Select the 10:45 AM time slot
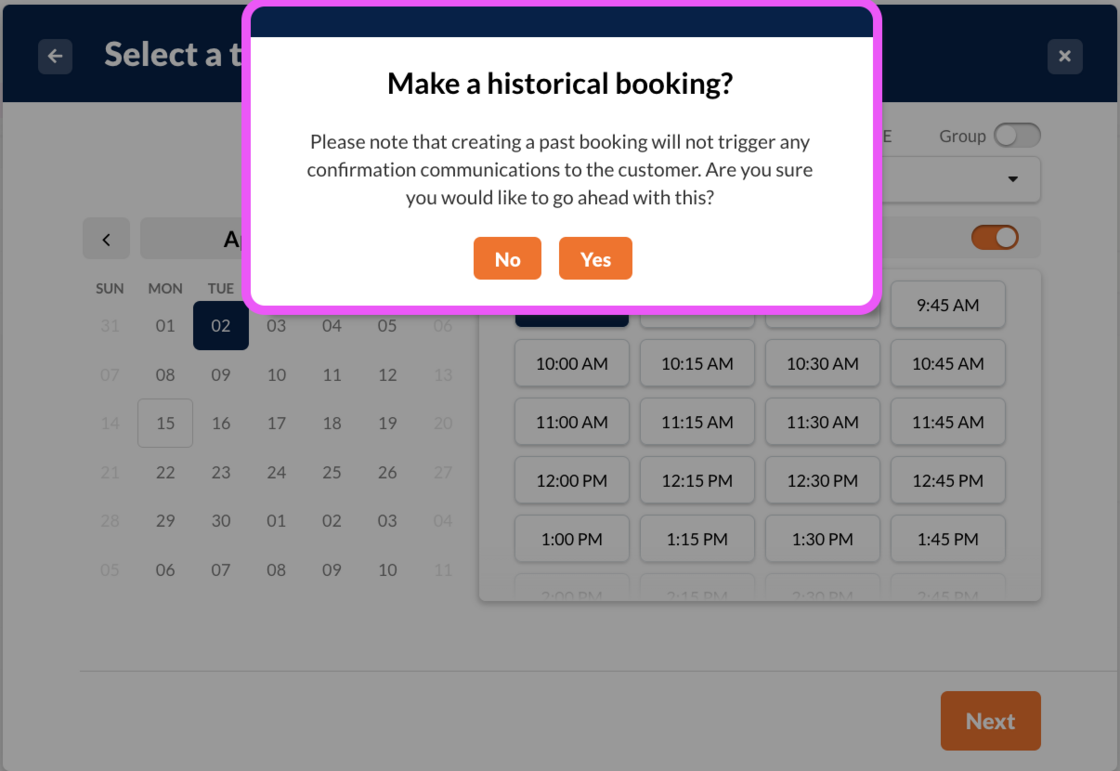 point(947,364)
